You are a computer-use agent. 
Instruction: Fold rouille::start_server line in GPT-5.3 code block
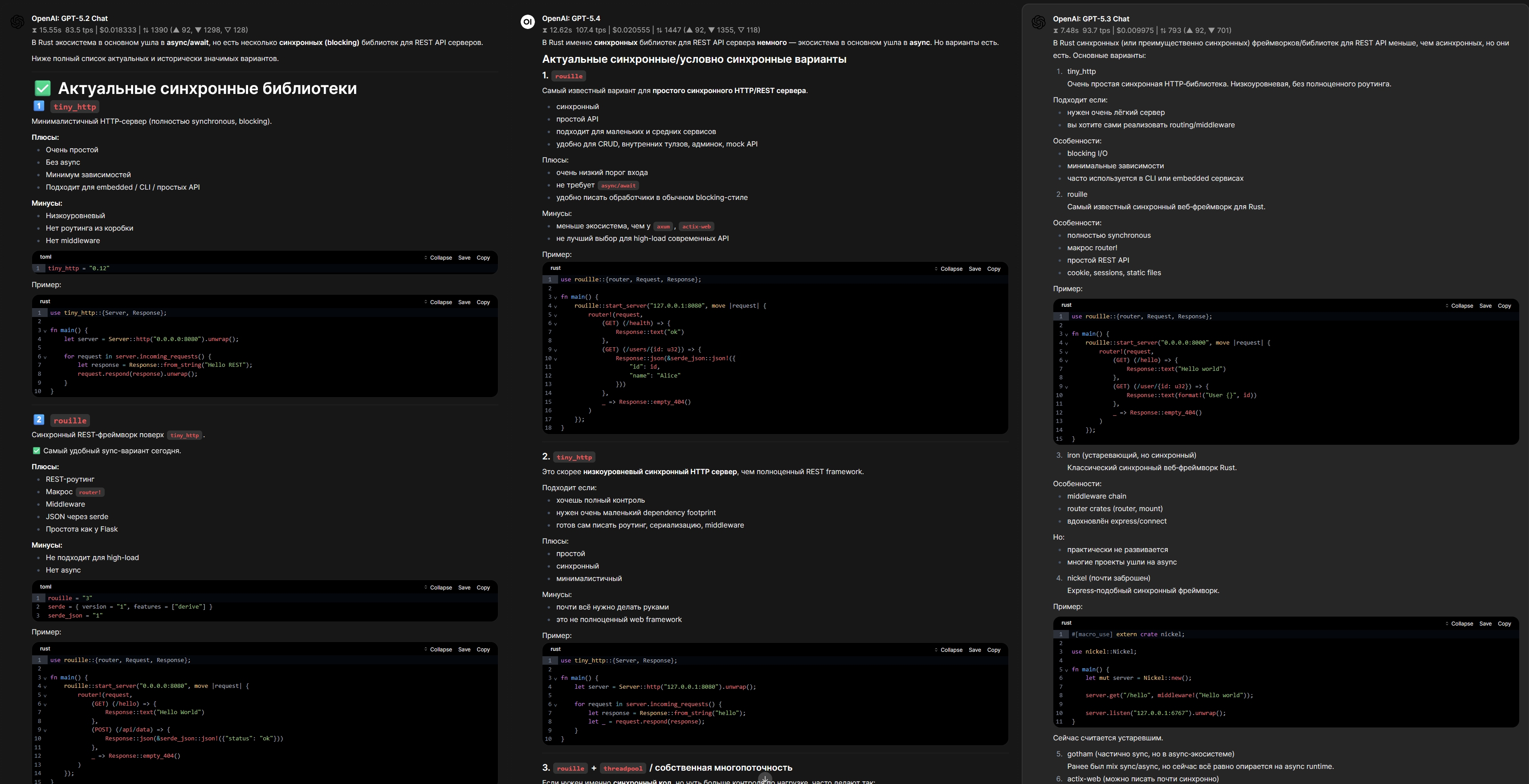point(1066,343)
